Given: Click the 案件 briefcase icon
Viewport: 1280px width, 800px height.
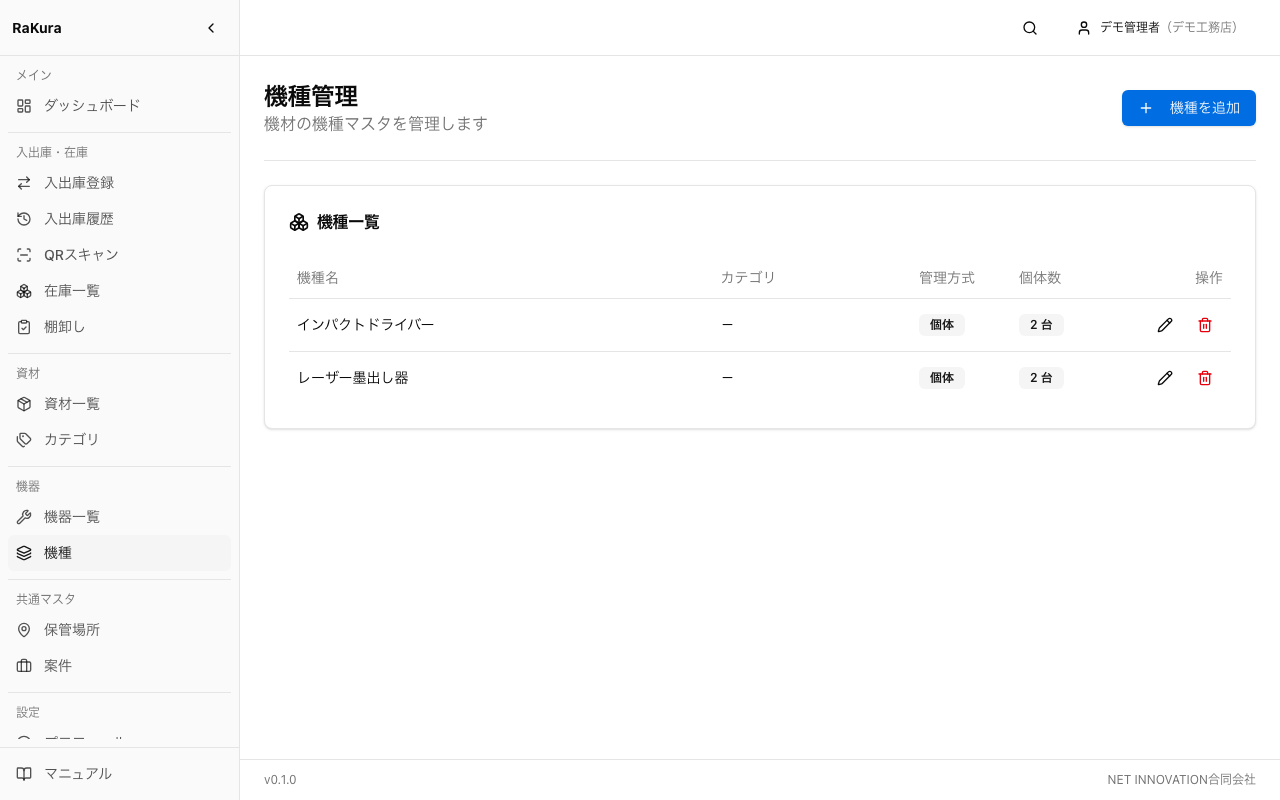Looking at the screenshot, I should click(24, 666).
